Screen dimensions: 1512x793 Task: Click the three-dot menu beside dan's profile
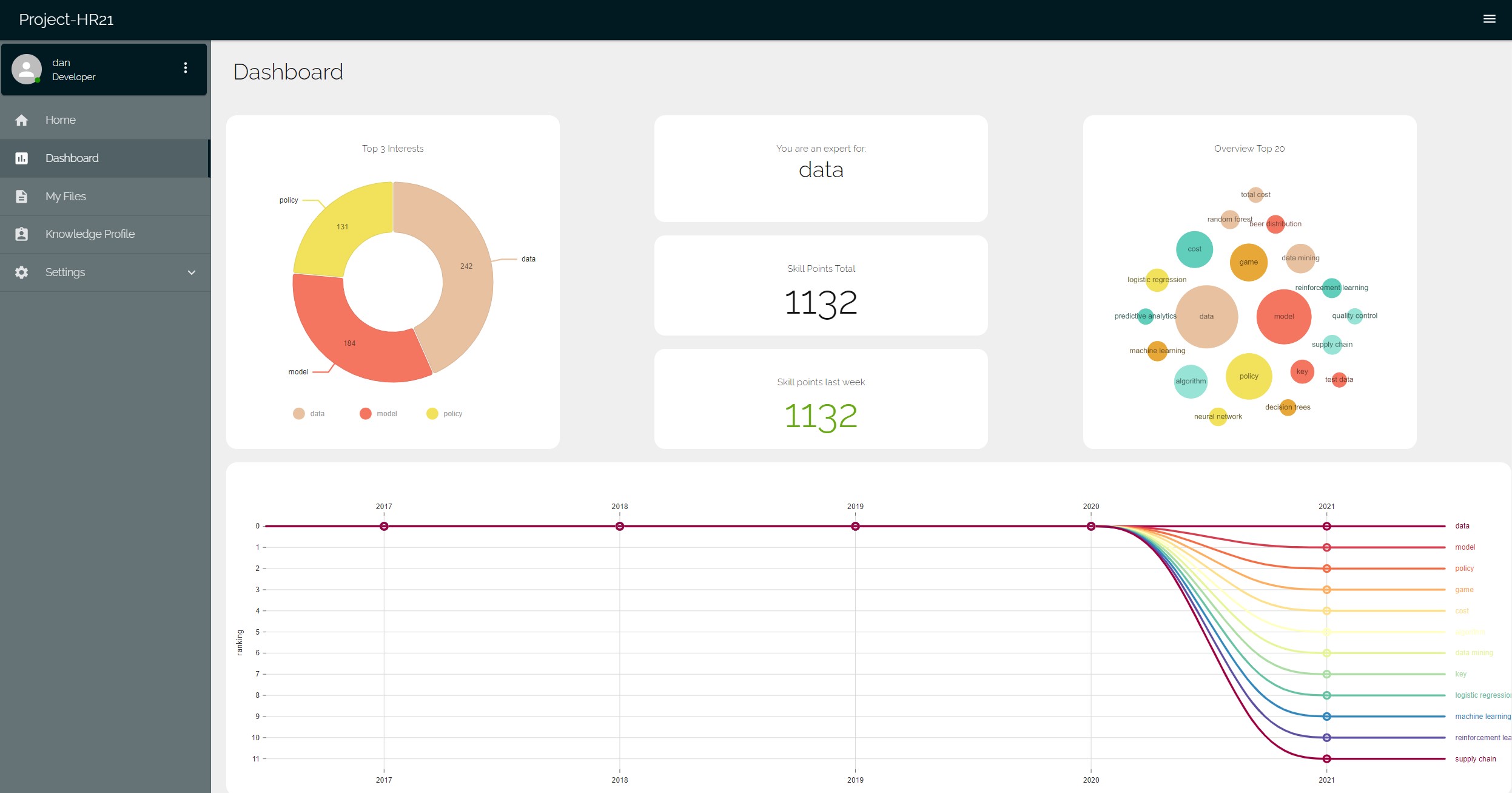point(186,67)
